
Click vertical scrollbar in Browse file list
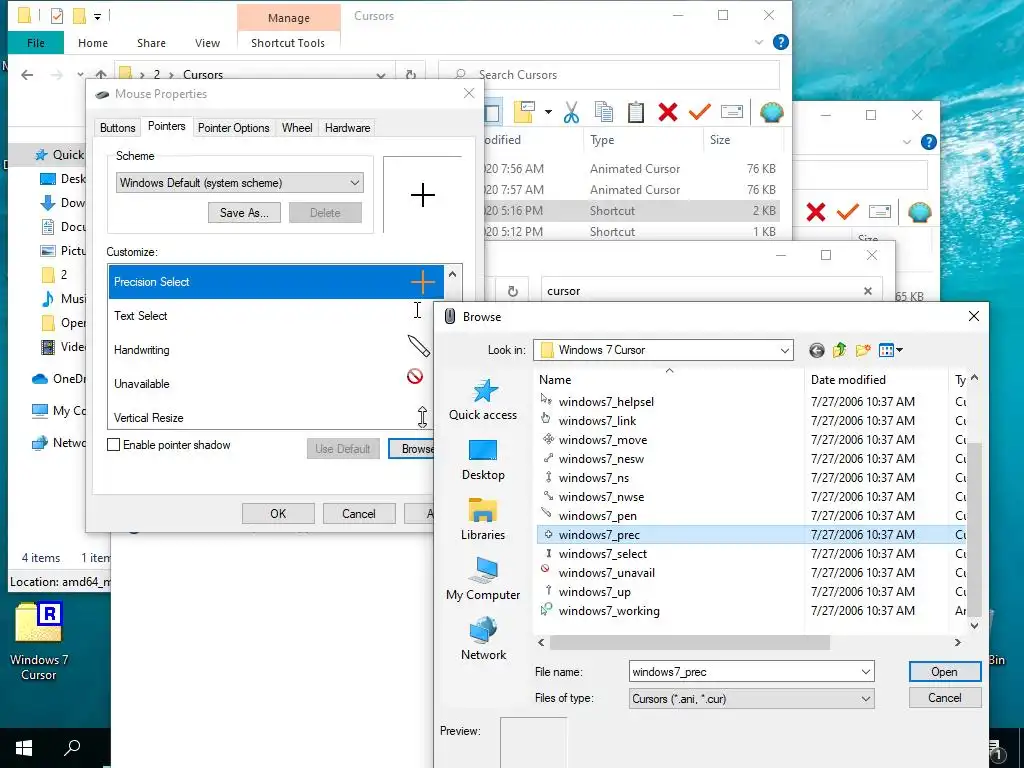pos(974,529)
